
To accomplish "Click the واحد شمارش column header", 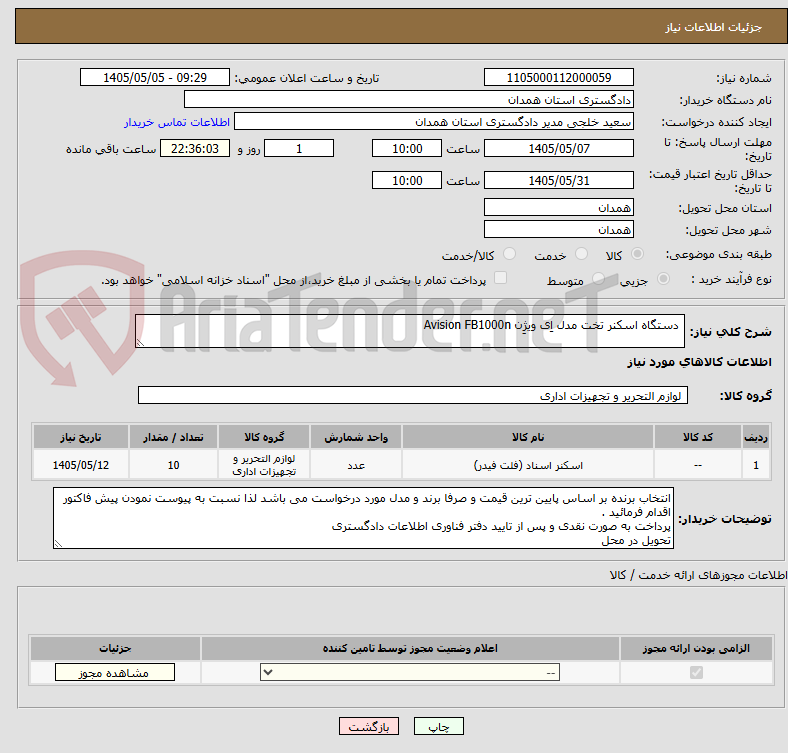I will (x=356, y=437).
